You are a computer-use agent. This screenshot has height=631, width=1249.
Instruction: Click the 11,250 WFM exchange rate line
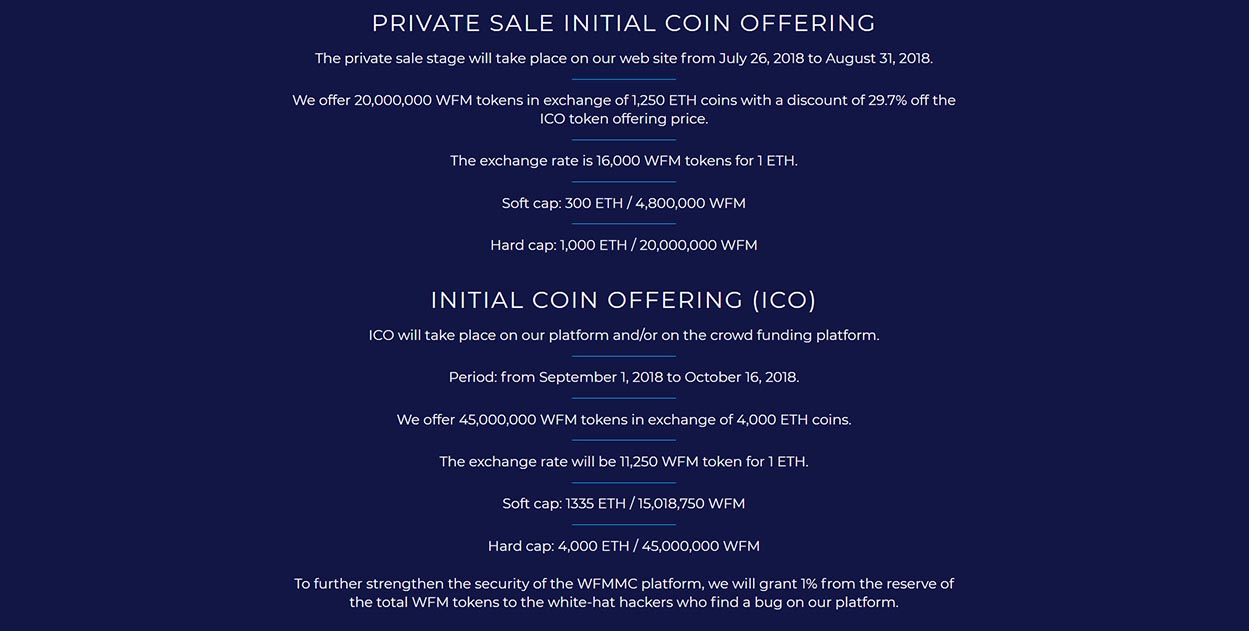click(x=624, y=461)
